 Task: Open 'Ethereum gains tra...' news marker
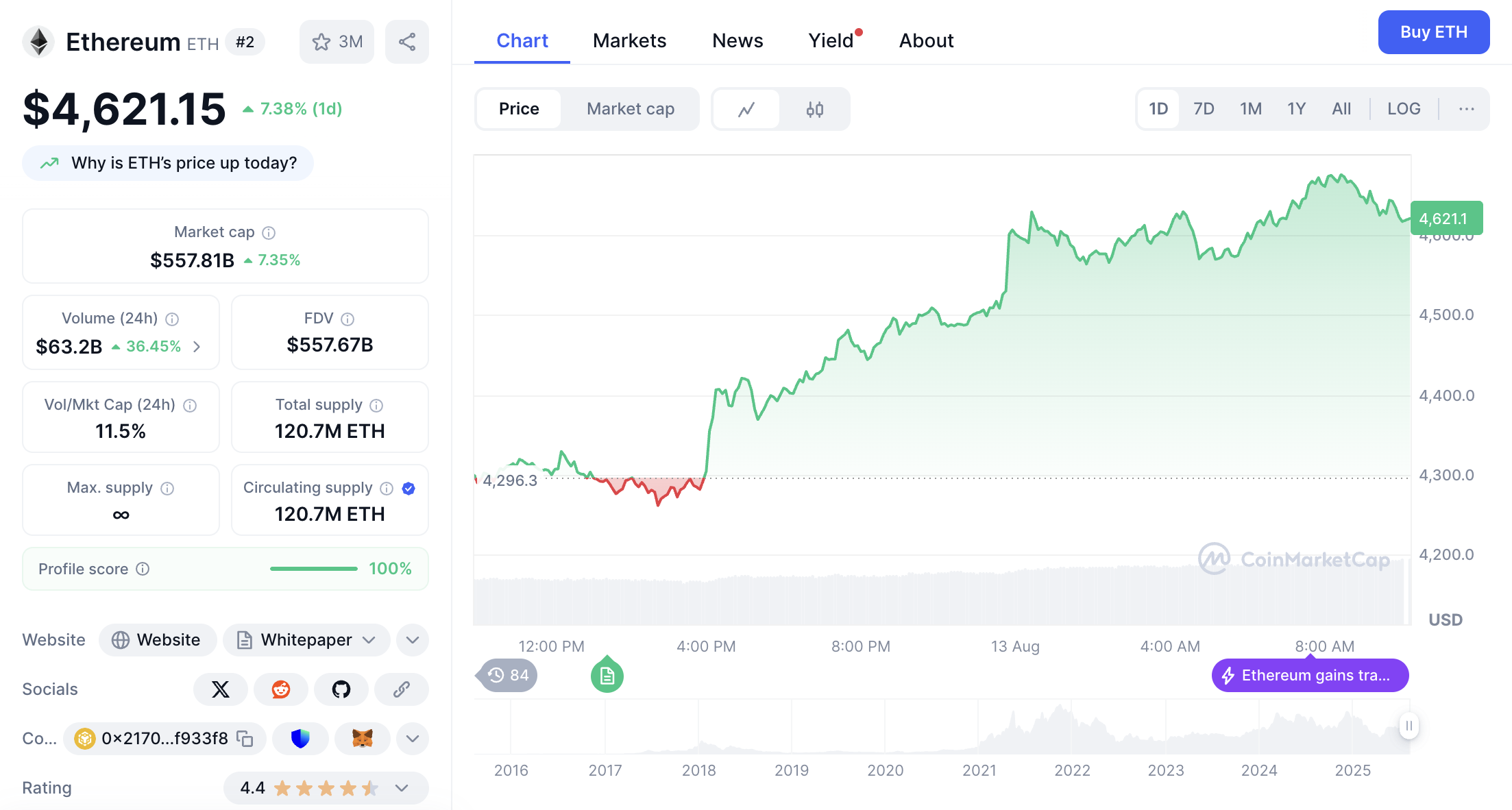click(x=1310, y=676)
